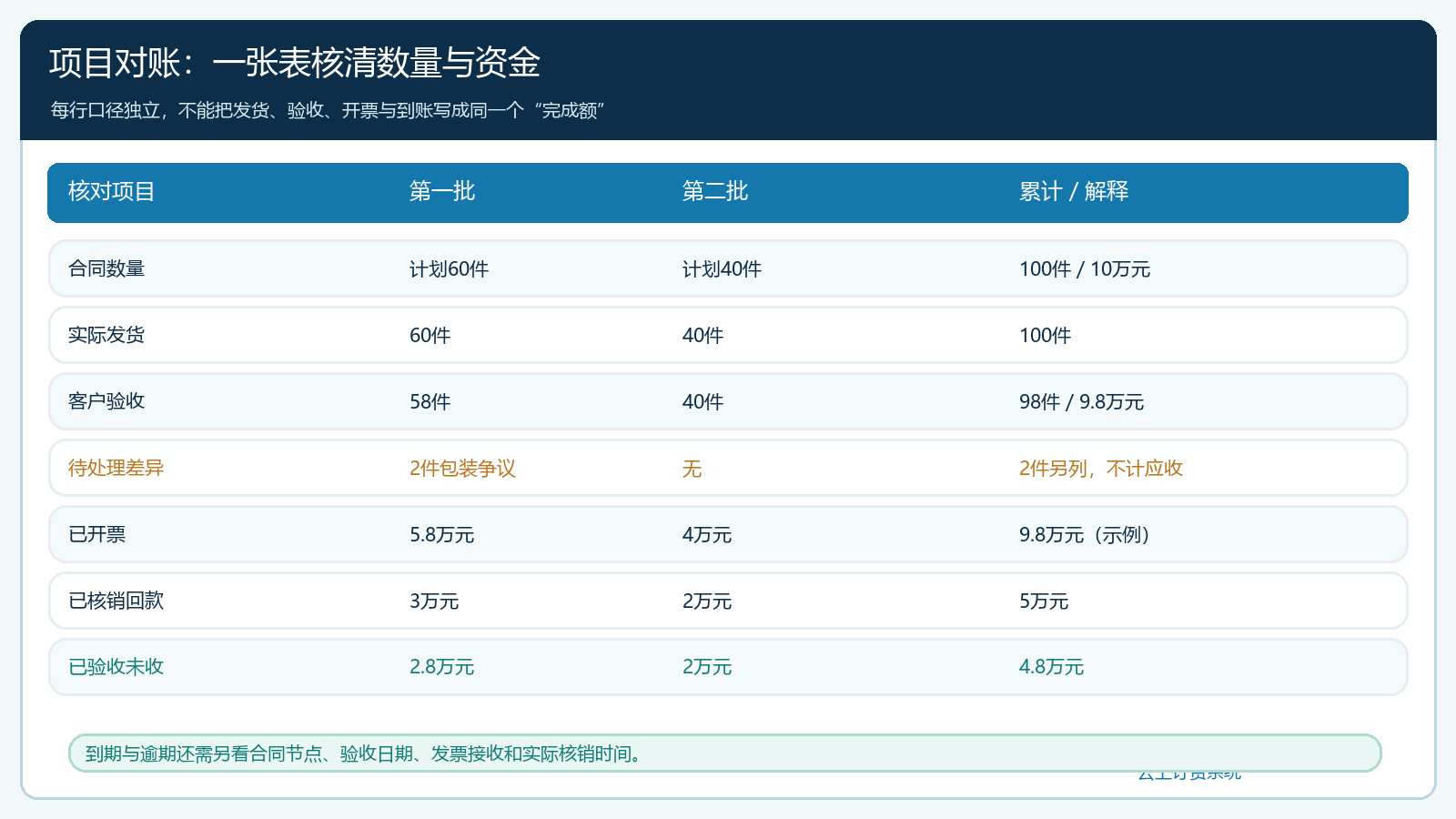Click the partially hidden link below the note

coord(1189,776)
